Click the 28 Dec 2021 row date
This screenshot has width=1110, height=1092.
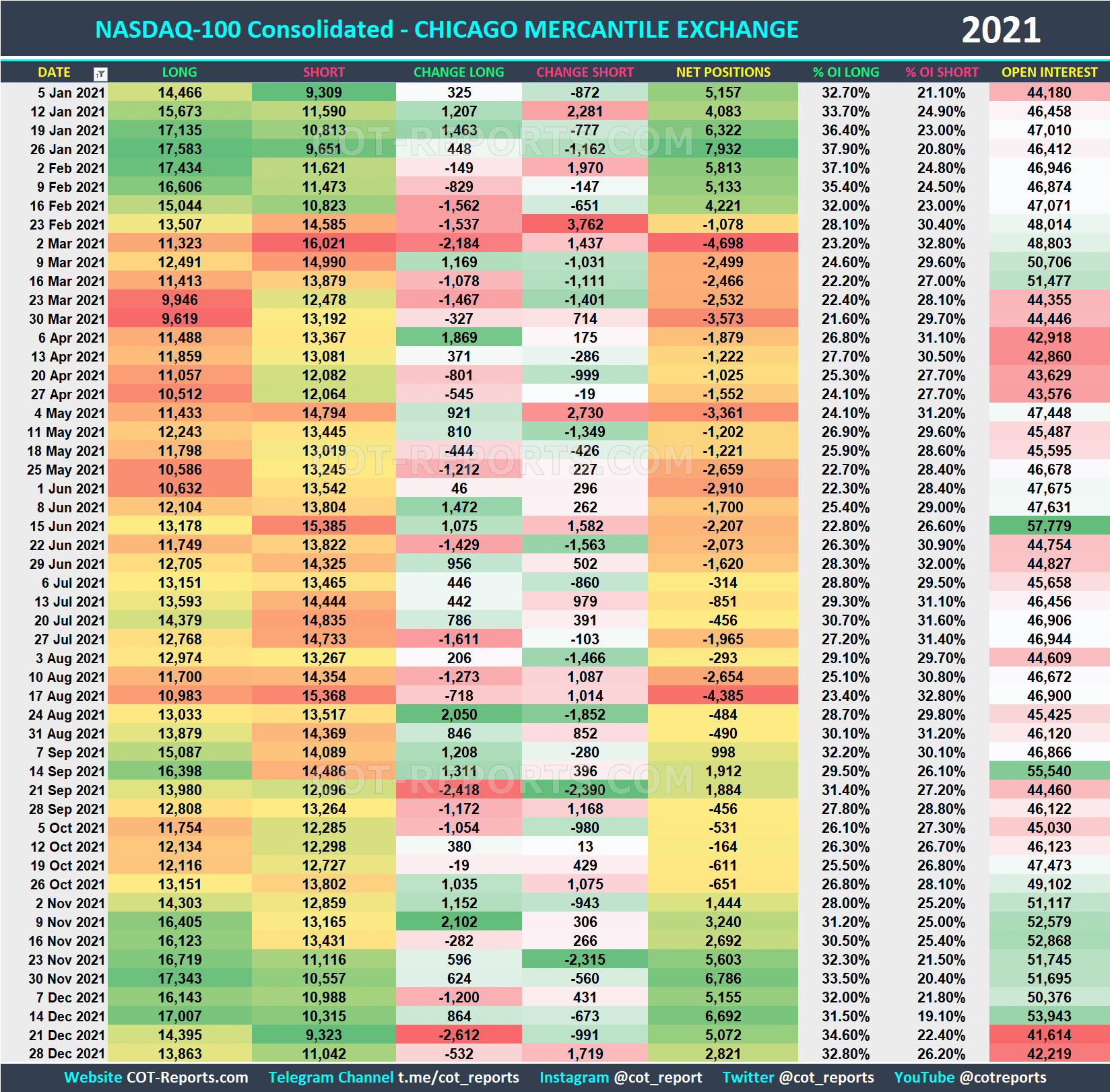pyautogui.click(x=67, y=1054)
